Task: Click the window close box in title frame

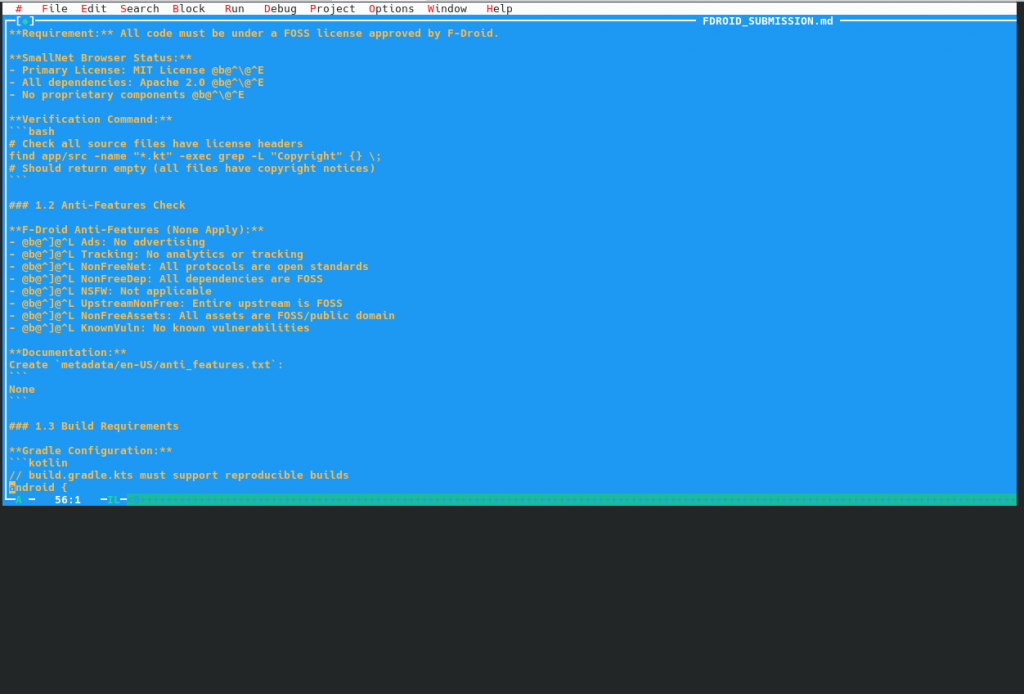Action: [25, 21]
